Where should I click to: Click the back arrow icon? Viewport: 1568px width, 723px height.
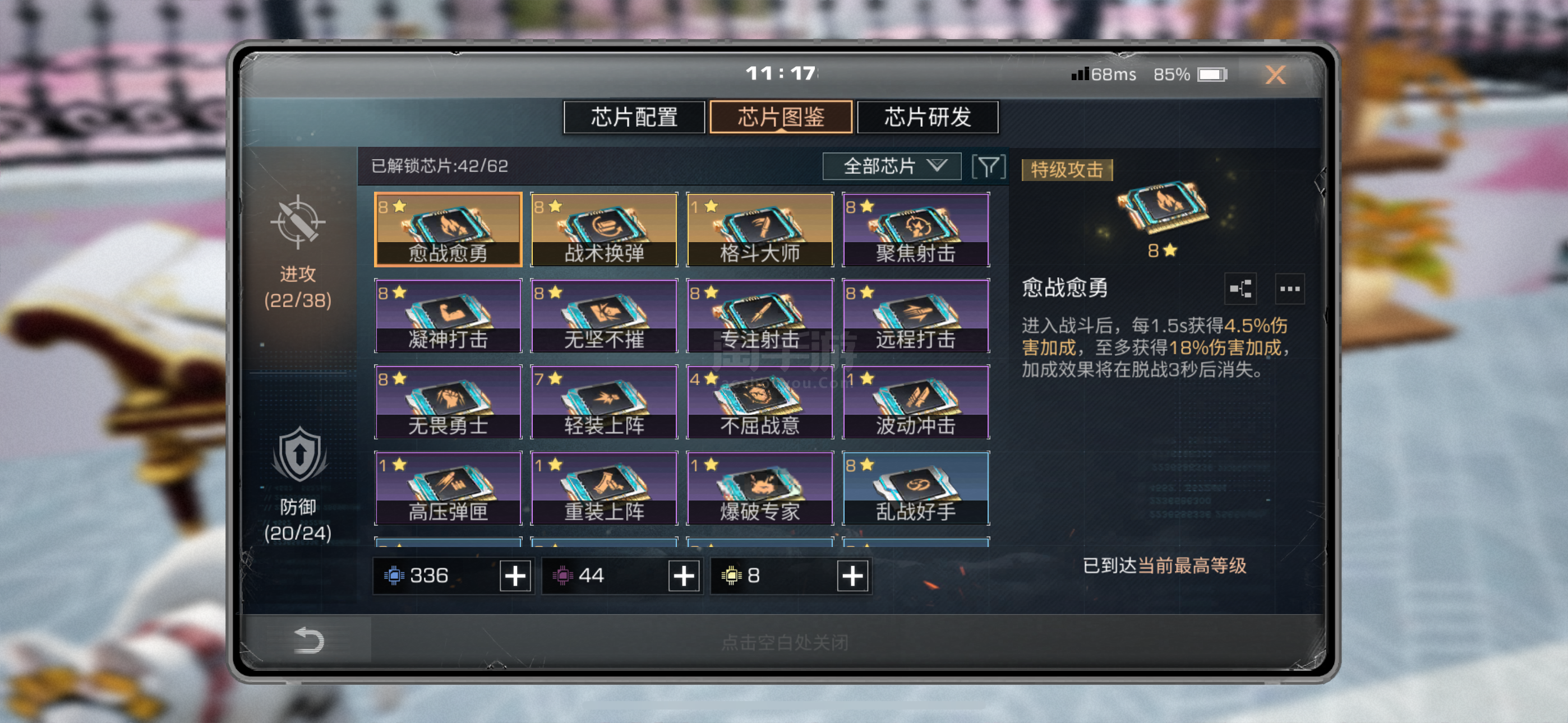pyautogui.click(x=308, y=640)
